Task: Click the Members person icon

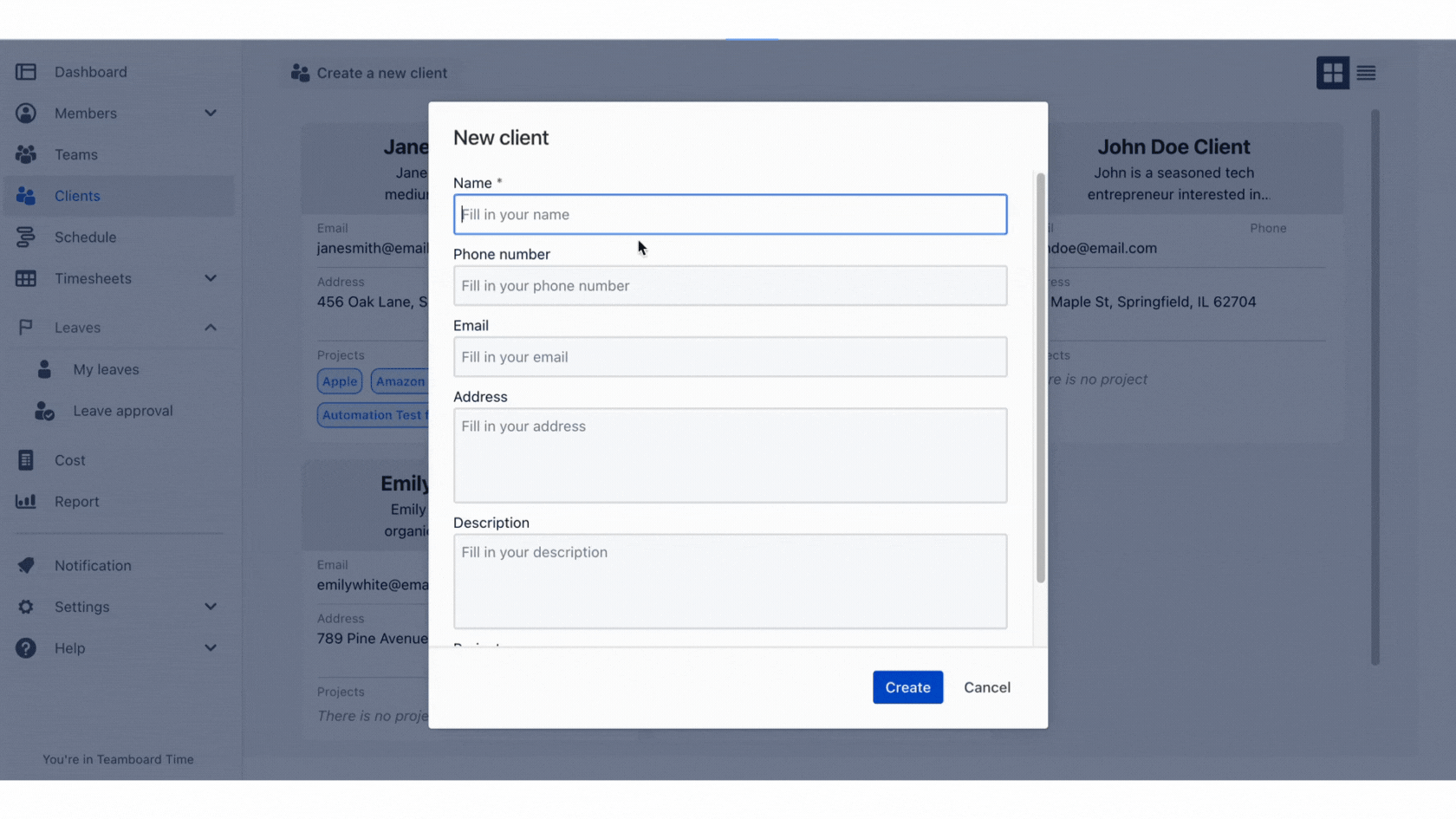Action: click(x=26, y=114)
